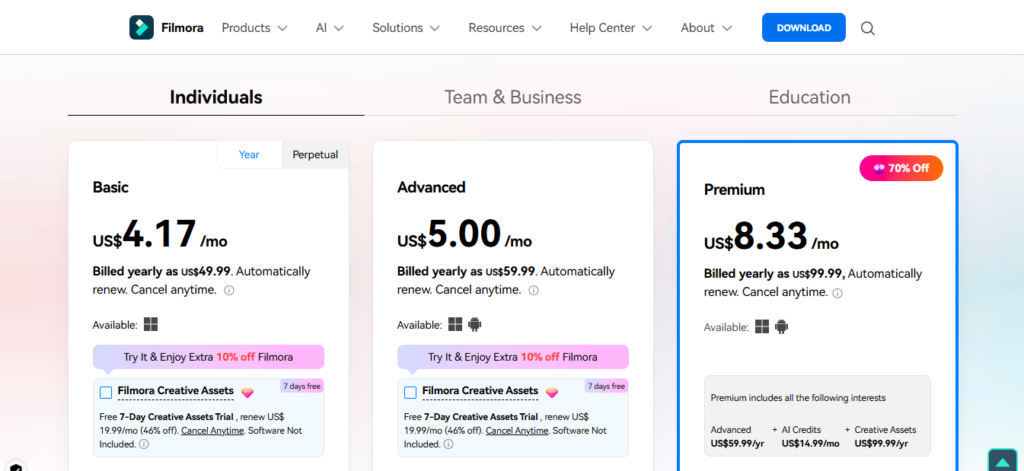This screenshot has height=471, width=1024.
Task: Click the DOWNLOAD button
Action: (804, 27)
